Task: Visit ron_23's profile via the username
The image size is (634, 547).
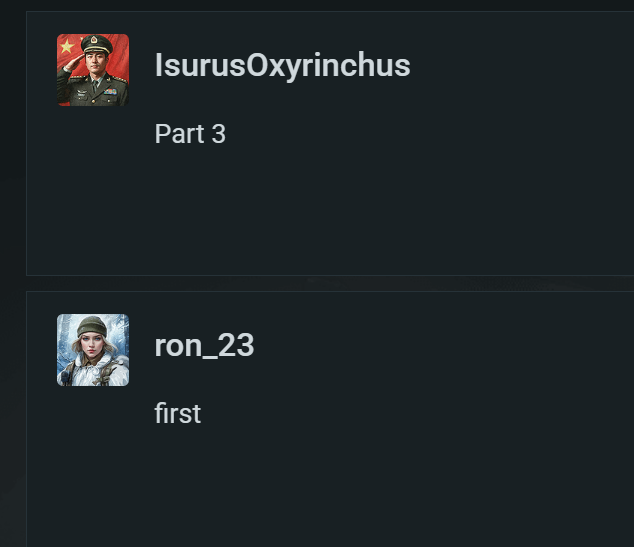Action: (204, 346)
